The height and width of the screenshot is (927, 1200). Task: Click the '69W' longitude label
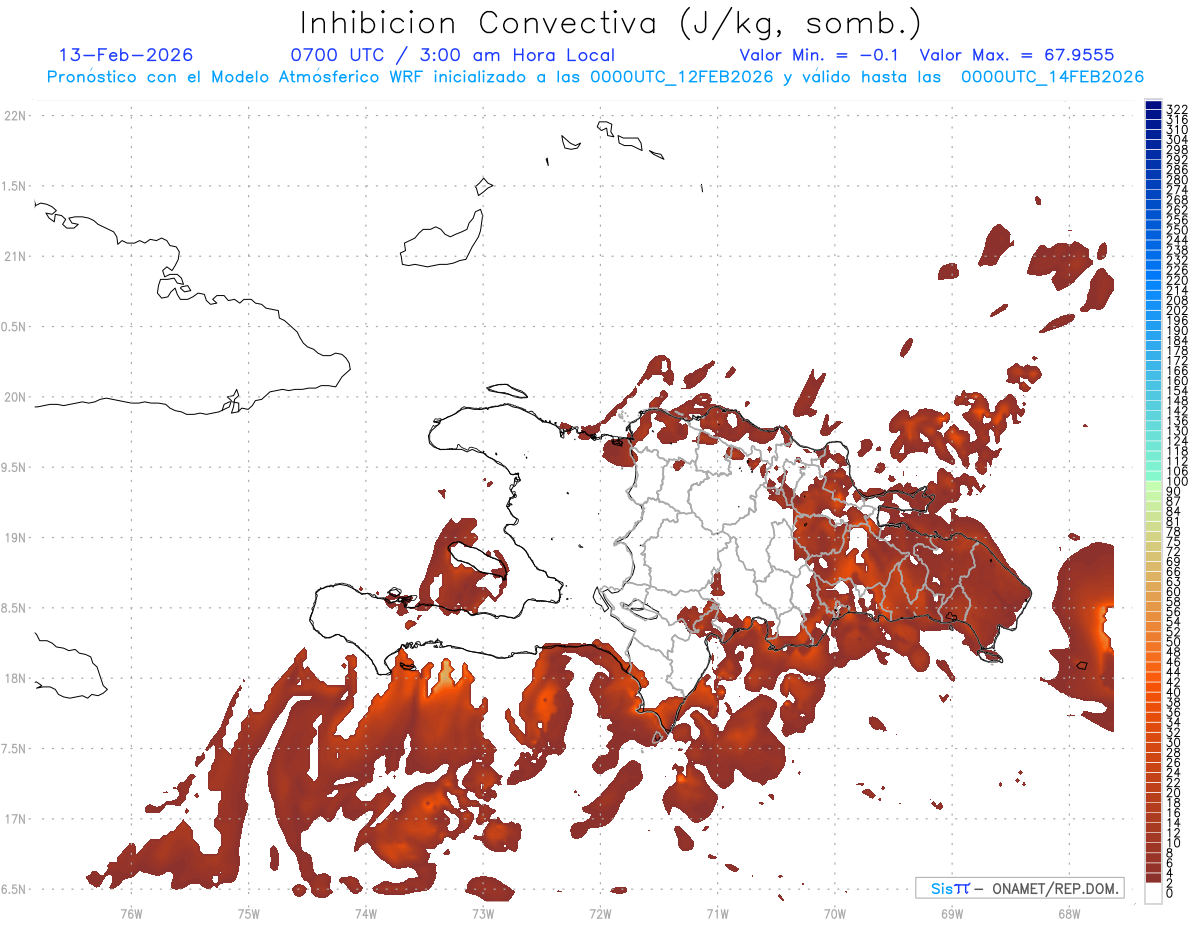tap(952, 913)
